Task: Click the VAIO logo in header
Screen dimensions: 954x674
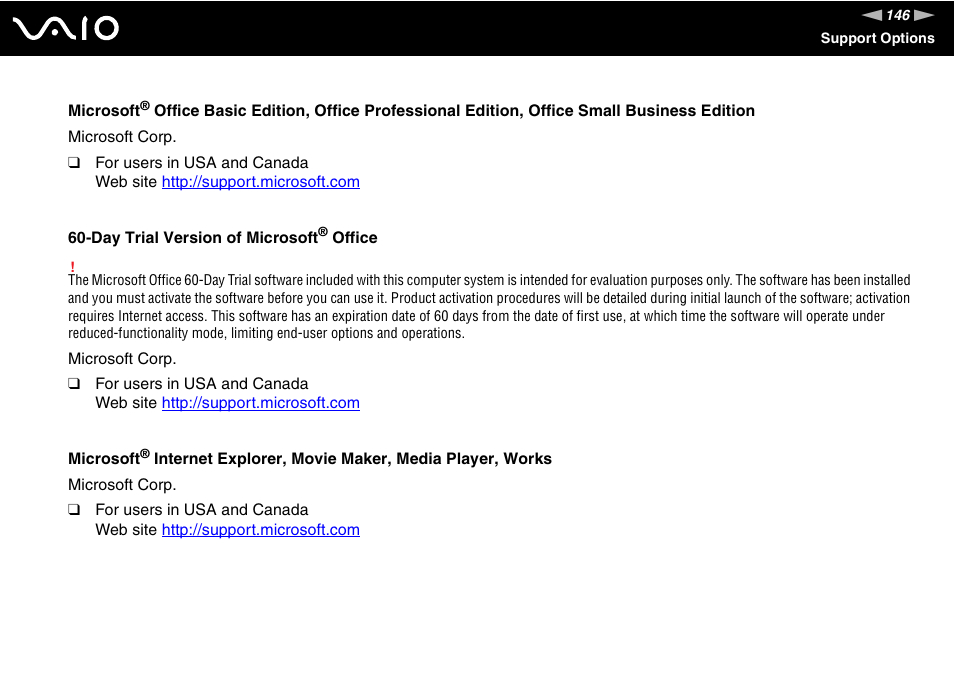Action: [x=66, y=29]
